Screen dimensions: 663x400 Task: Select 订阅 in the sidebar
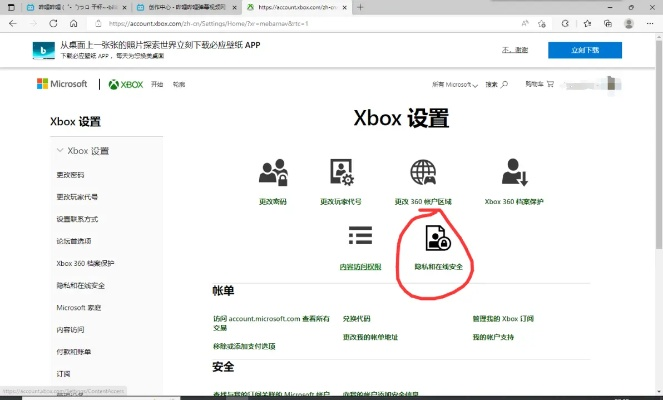coord(63,374)
